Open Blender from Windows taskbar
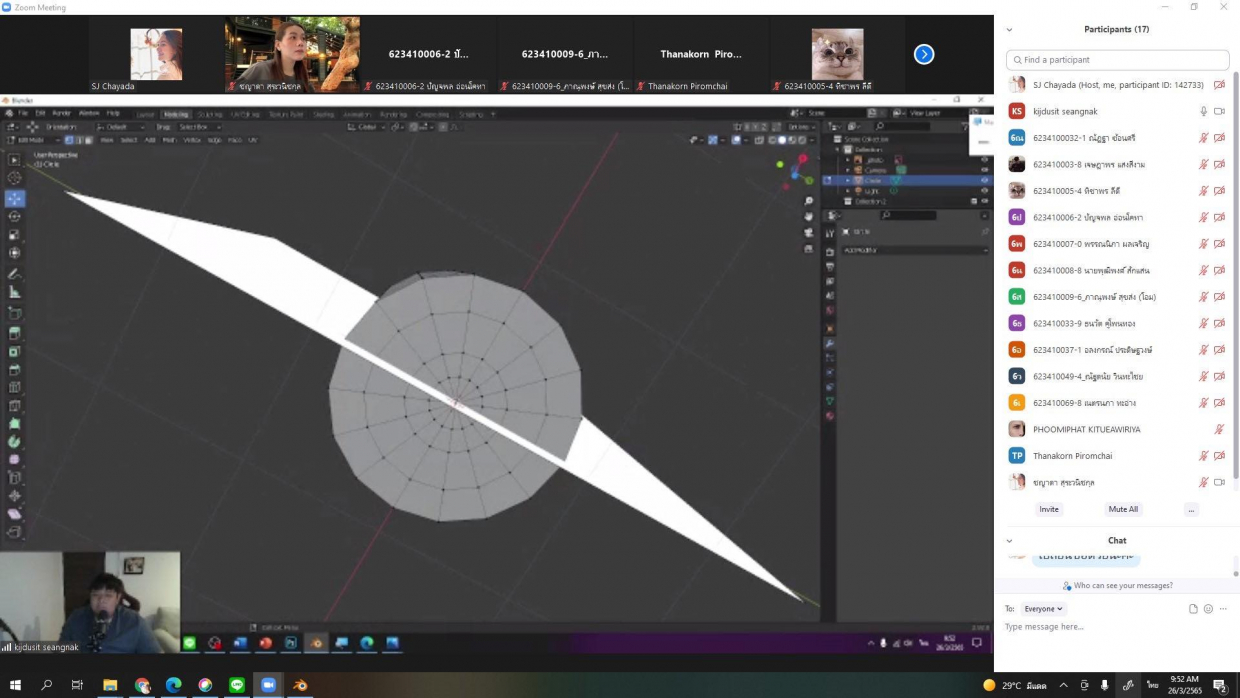Image resolution: width=1240 pixels, height=698 pixels. pos(300,685)
